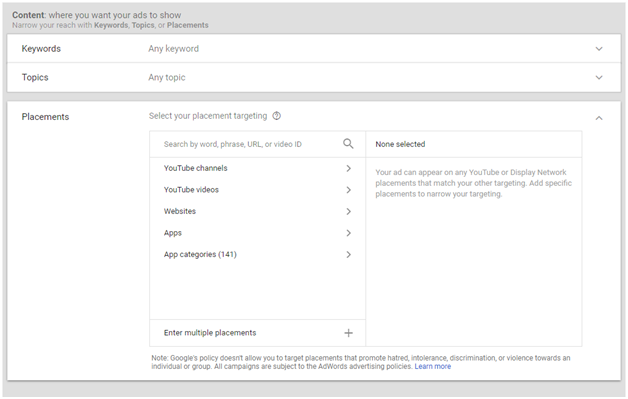The image size is (628, 399).
Task: Click the Apps row chevron
Action: pos(348,233)
